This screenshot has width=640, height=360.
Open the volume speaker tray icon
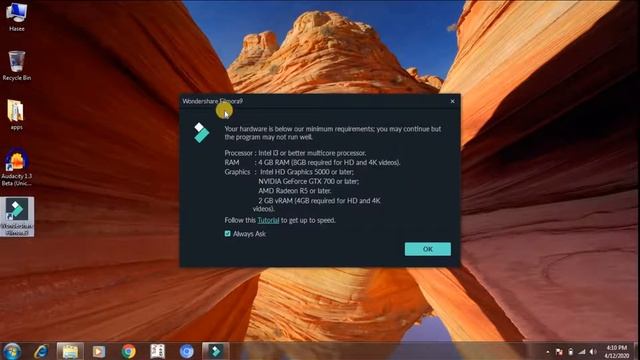593,352
